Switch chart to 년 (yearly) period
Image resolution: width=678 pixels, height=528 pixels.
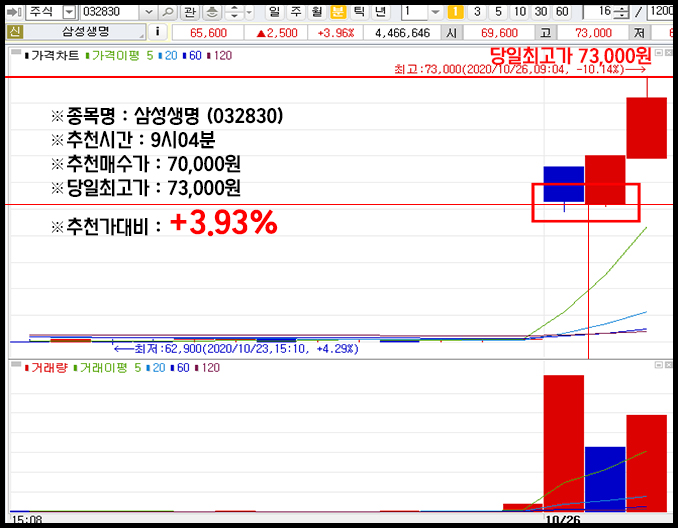click(381, 12)
